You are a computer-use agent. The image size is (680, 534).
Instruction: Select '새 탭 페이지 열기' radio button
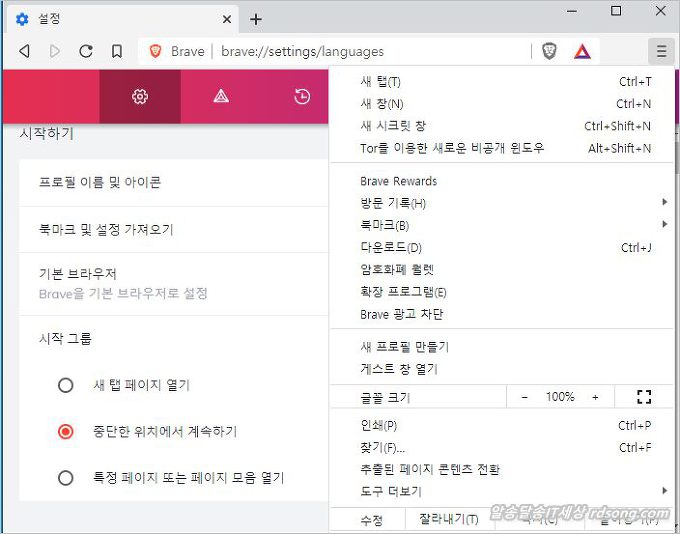(66, 385)
